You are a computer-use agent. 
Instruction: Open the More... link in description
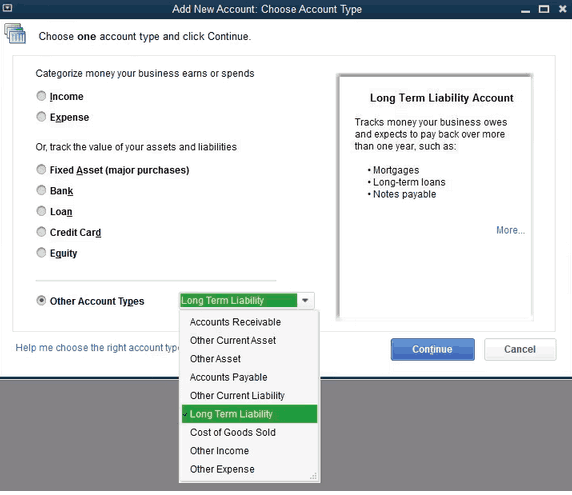point(510,230)
